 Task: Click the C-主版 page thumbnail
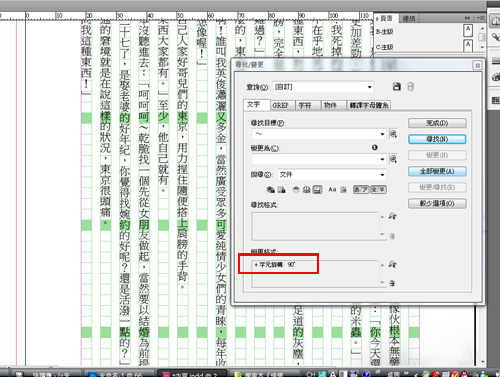click(x=468, y=45)
